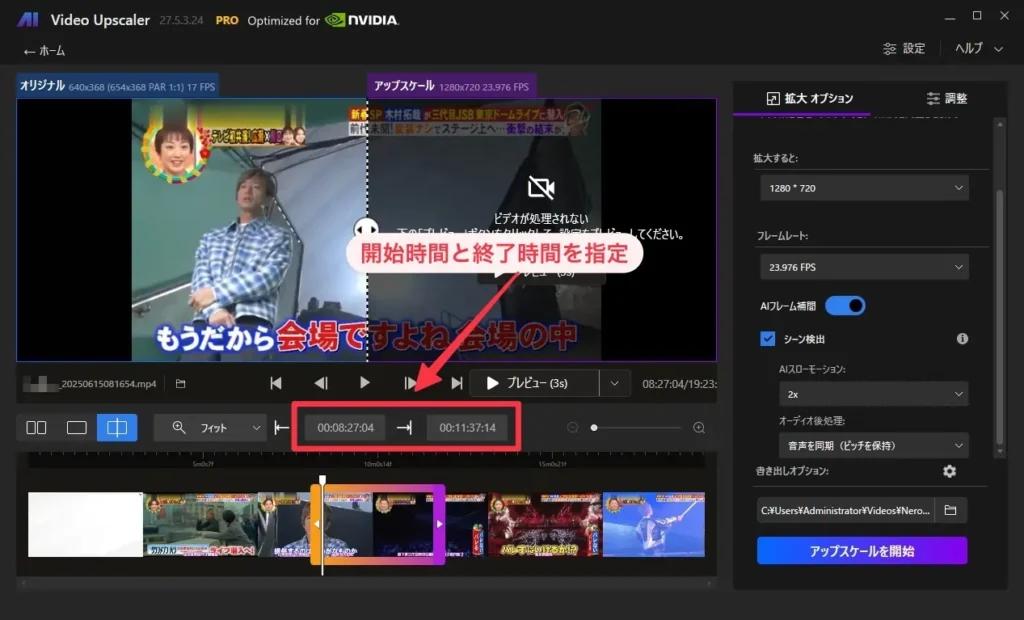Click the scene detection info icon
This screenshot has height=620, width=1024.
[962, 339]
